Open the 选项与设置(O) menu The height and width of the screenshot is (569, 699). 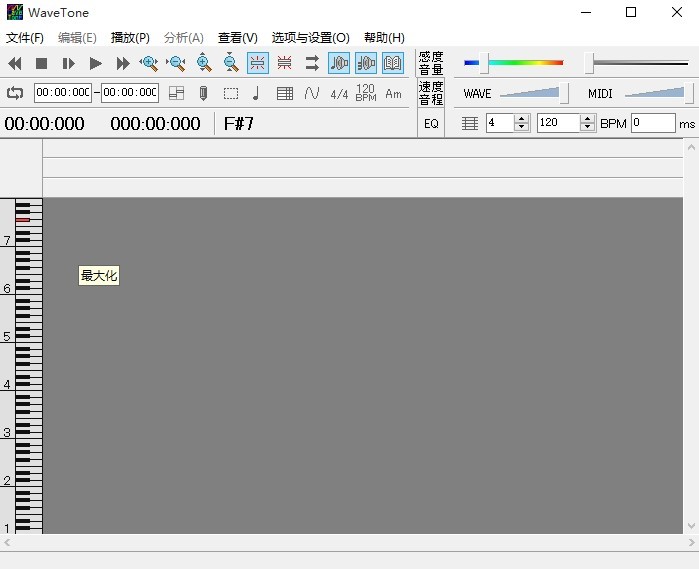[x=310, y=38]
